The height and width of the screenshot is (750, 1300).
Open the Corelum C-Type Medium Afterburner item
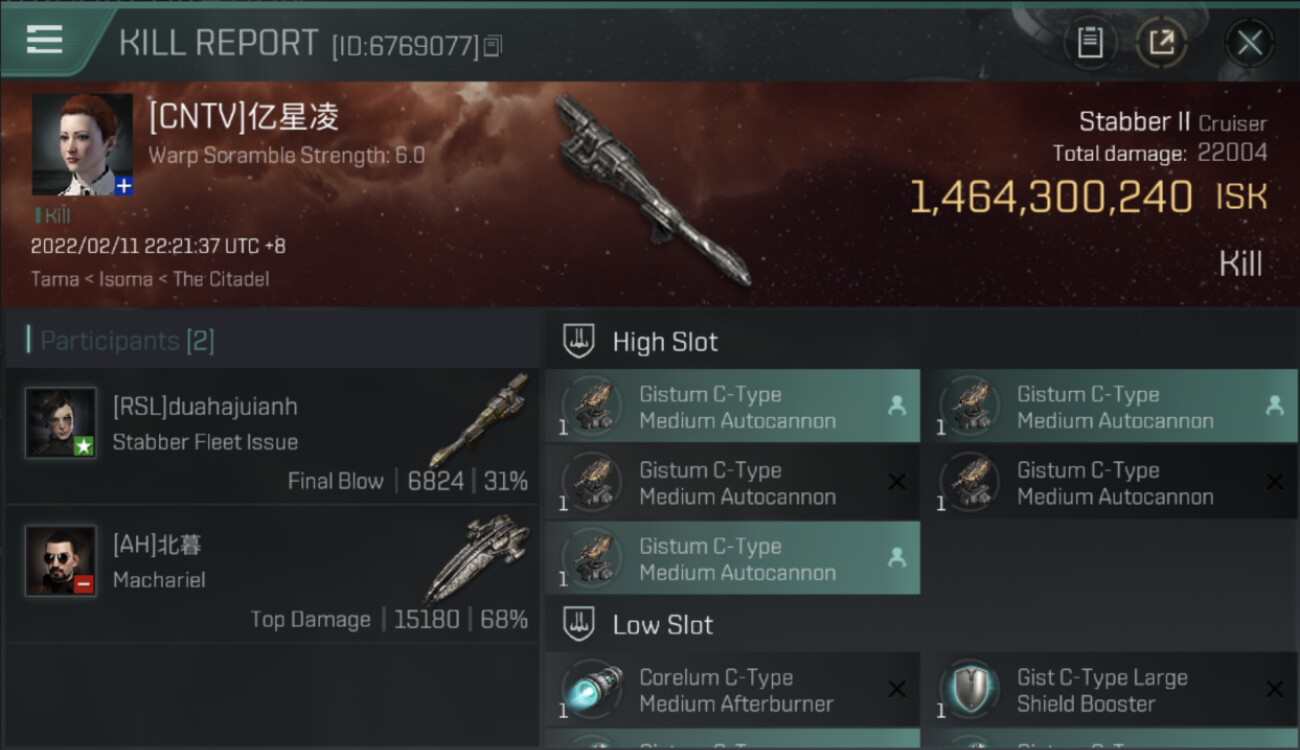(732, 690)
